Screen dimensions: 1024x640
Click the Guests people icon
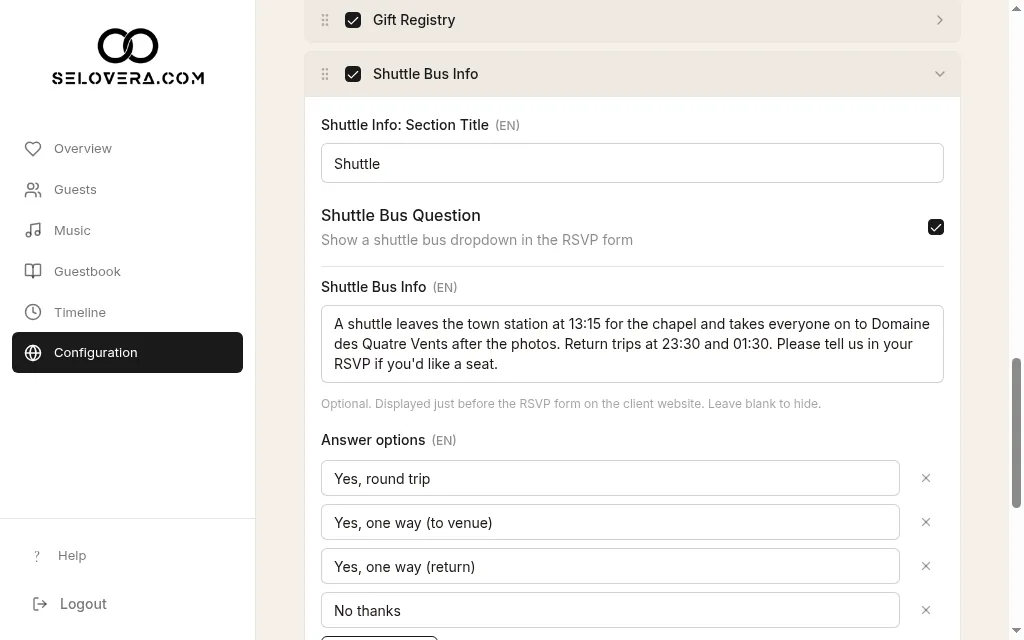tap(33, 190)
